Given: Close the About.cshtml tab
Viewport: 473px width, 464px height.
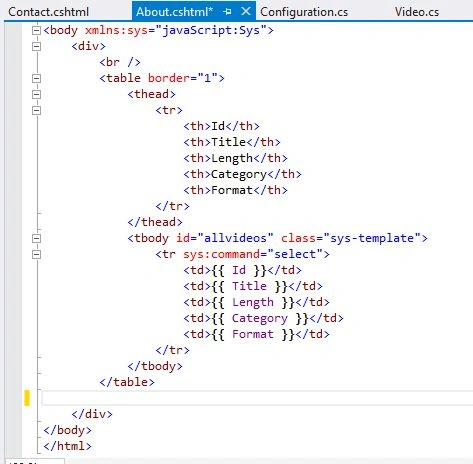Looking at the screenshot, I should coord(246,11).
